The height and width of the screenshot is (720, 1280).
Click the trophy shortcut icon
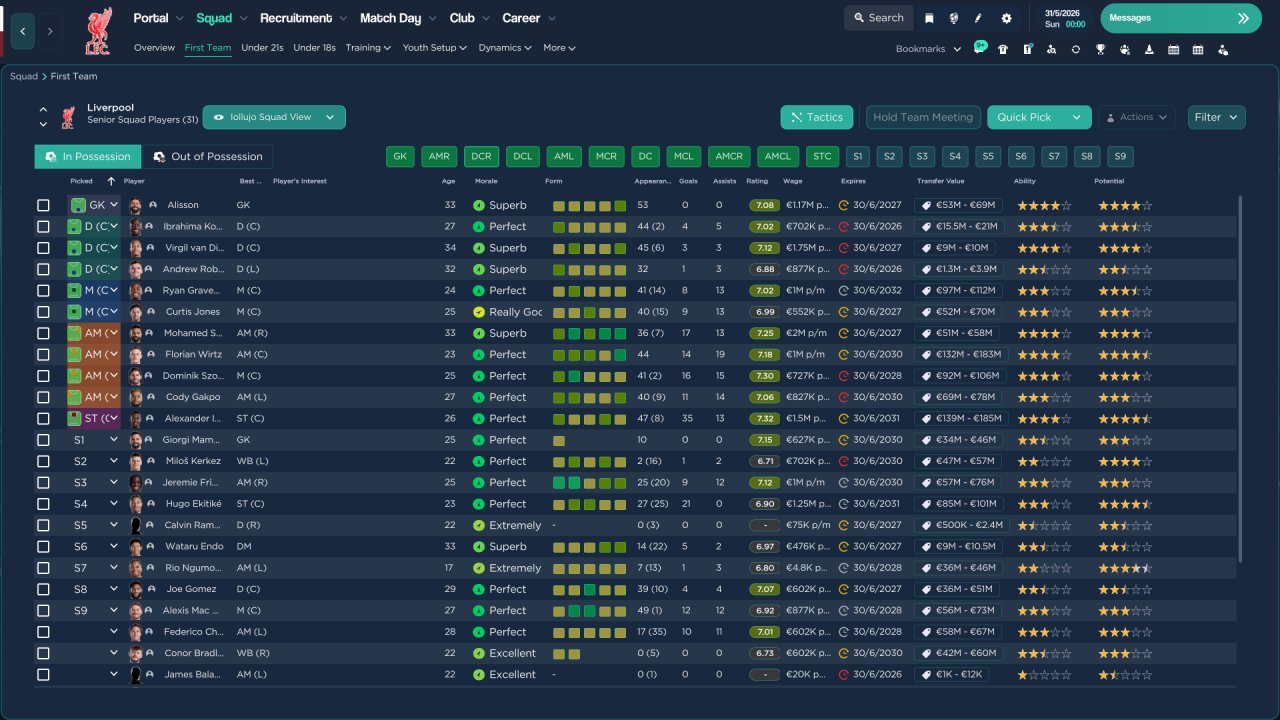tap(1100, 49)
